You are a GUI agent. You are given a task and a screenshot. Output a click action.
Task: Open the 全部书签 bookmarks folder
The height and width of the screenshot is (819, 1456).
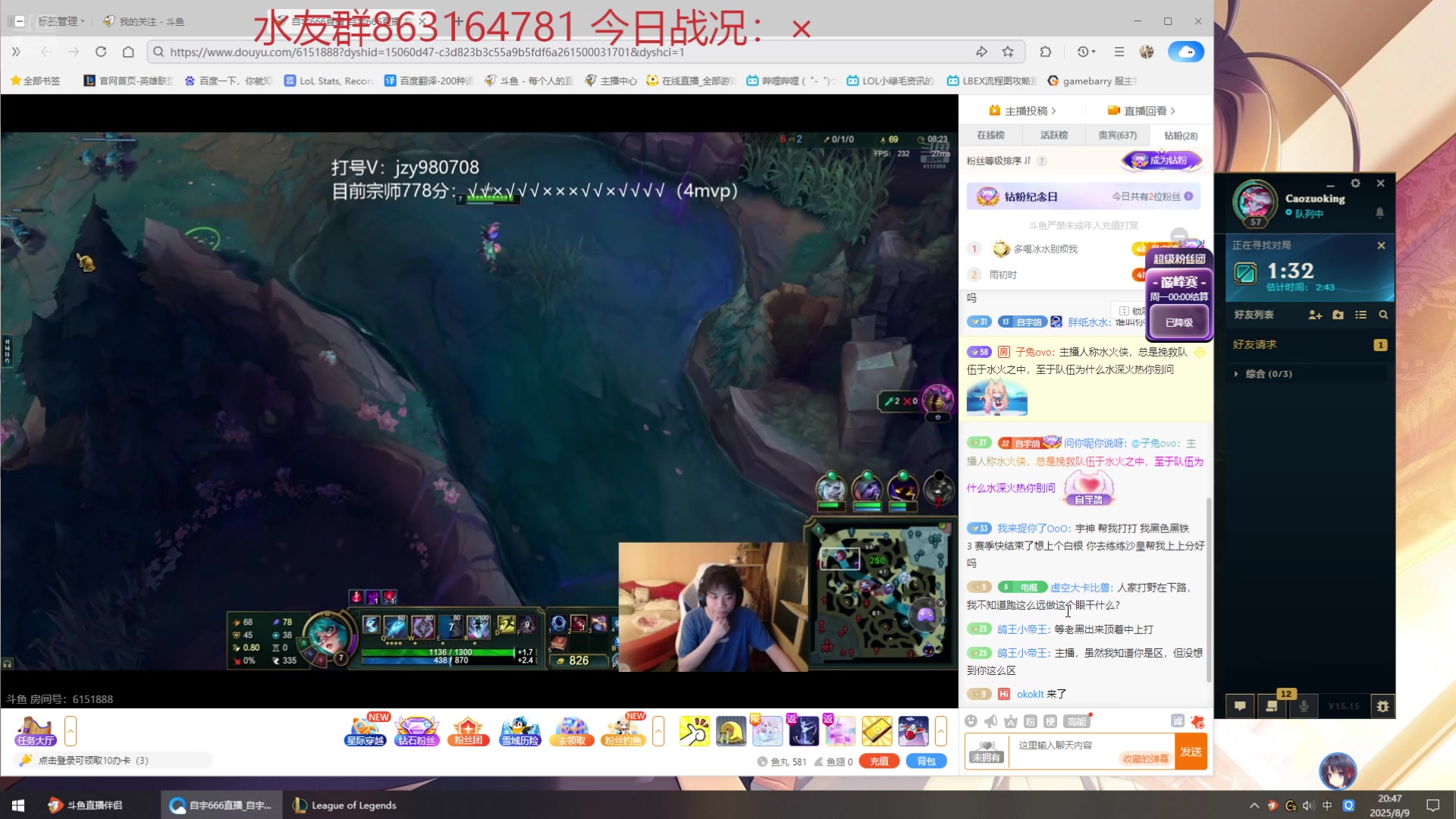(x=36, y=80)
